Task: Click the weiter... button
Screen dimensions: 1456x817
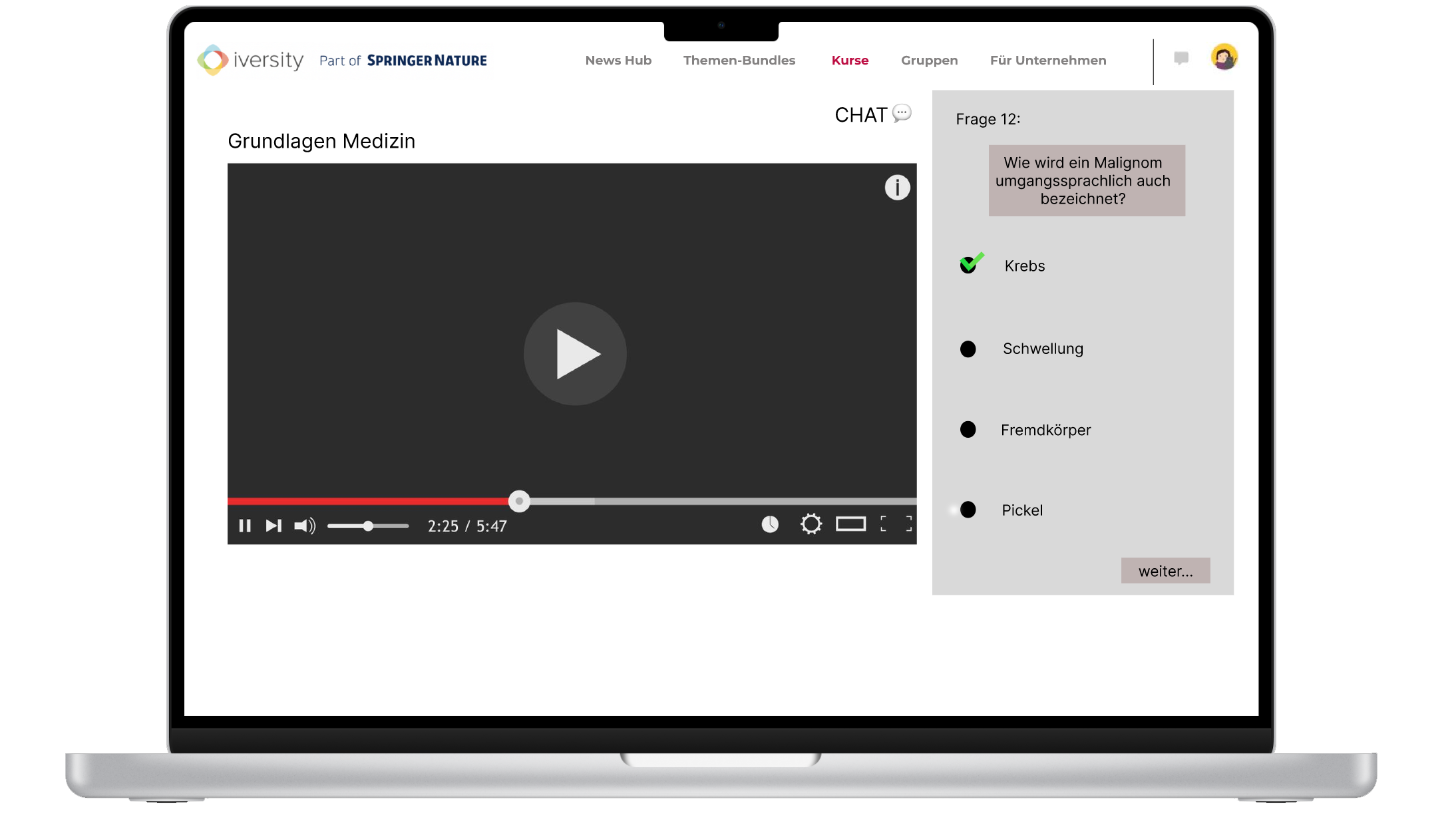Action: click(1165, 571)
